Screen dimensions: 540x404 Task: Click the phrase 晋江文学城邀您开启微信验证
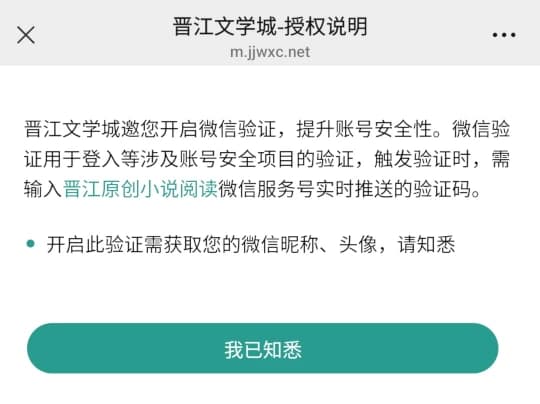(150, 129)
